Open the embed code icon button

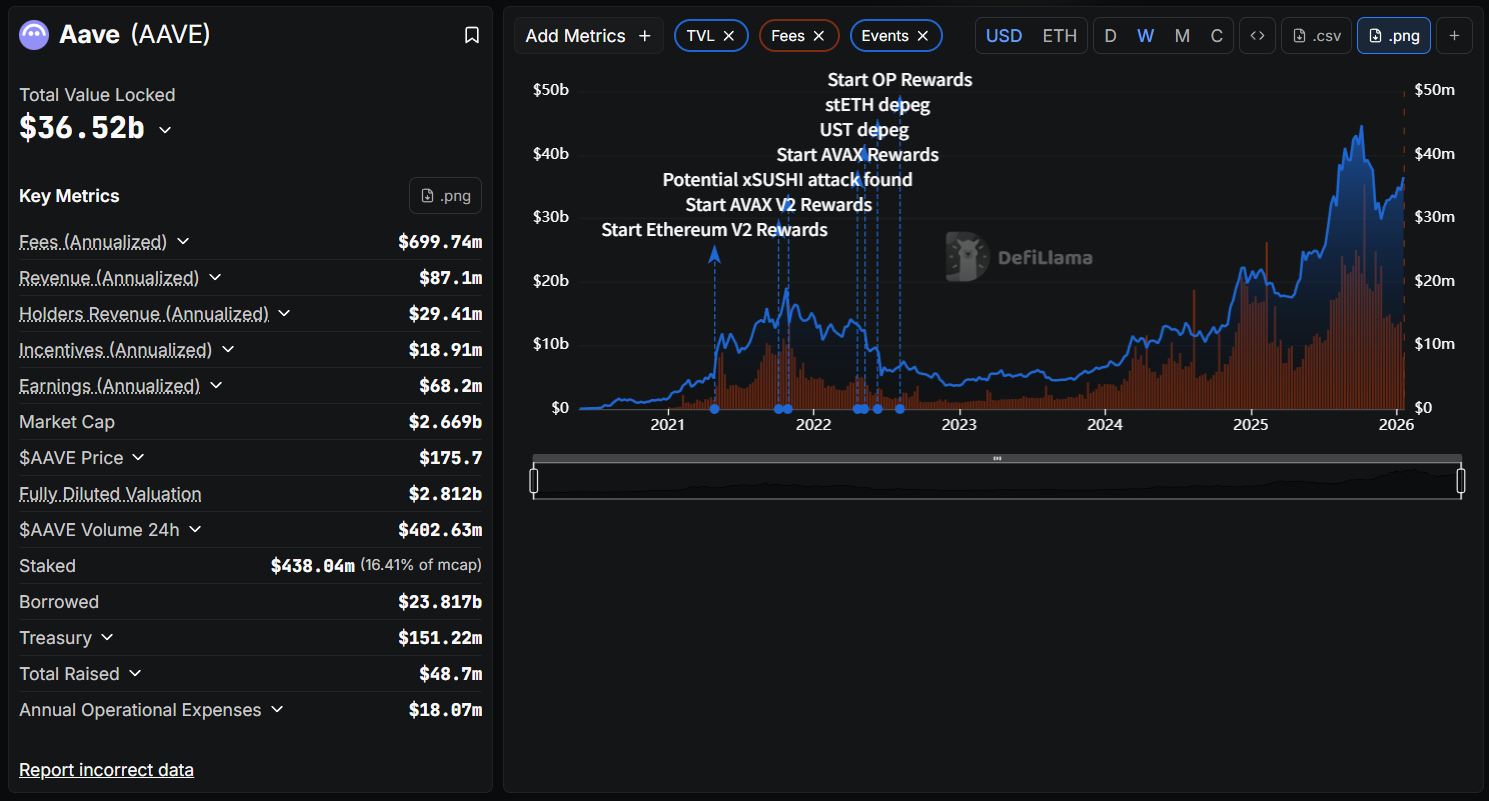click(1257, 36)
